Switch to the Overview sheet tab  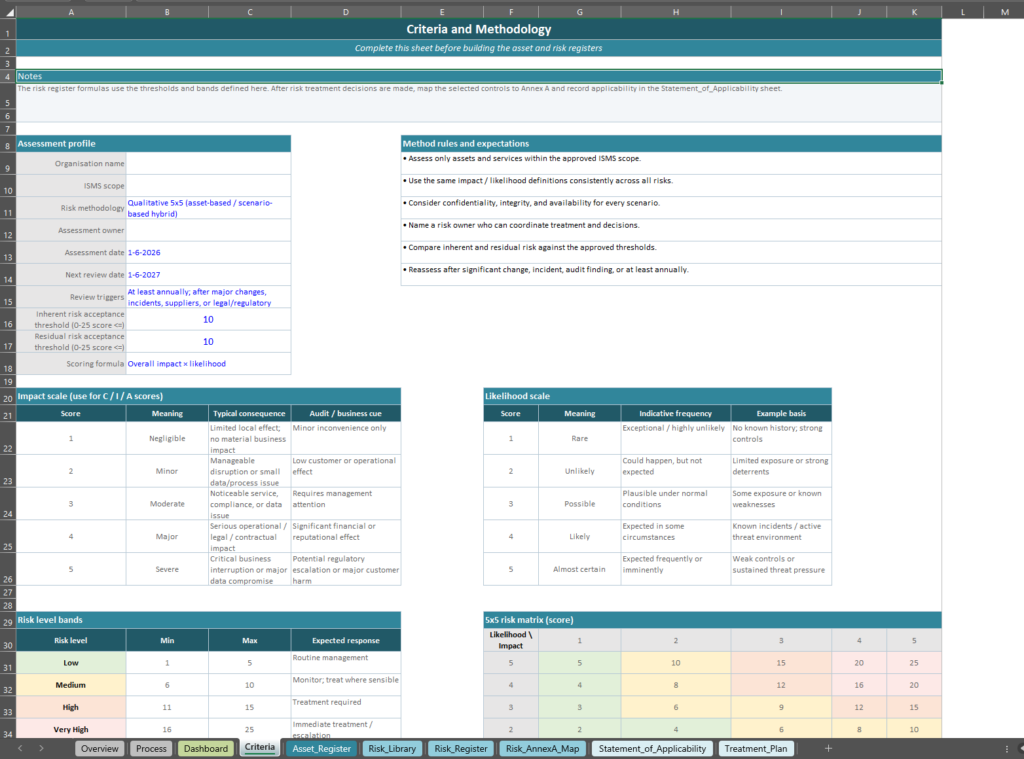(99, 748)
